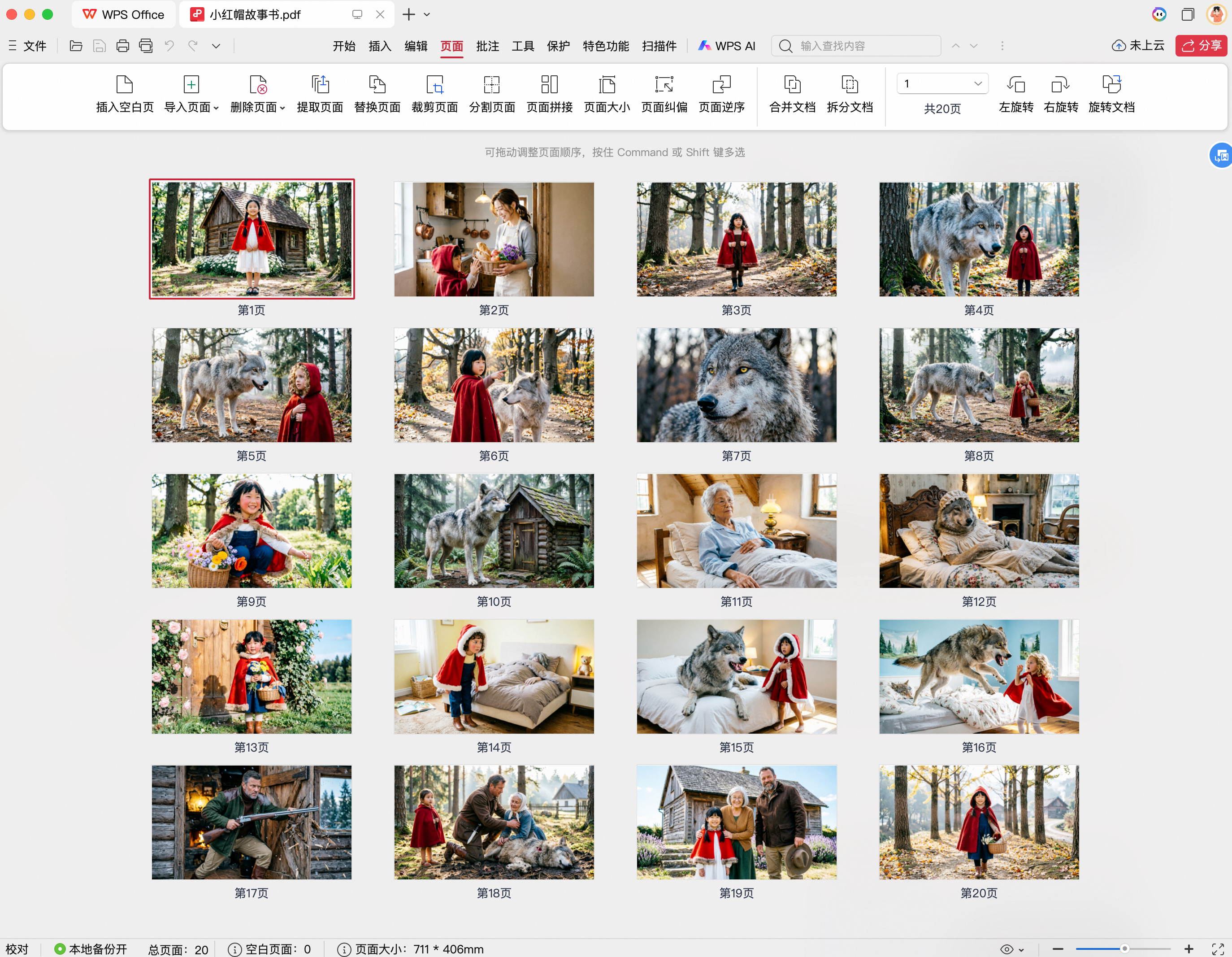
Task: Click Replace Pages (替换页面) icon
Action: pos(377,85)
